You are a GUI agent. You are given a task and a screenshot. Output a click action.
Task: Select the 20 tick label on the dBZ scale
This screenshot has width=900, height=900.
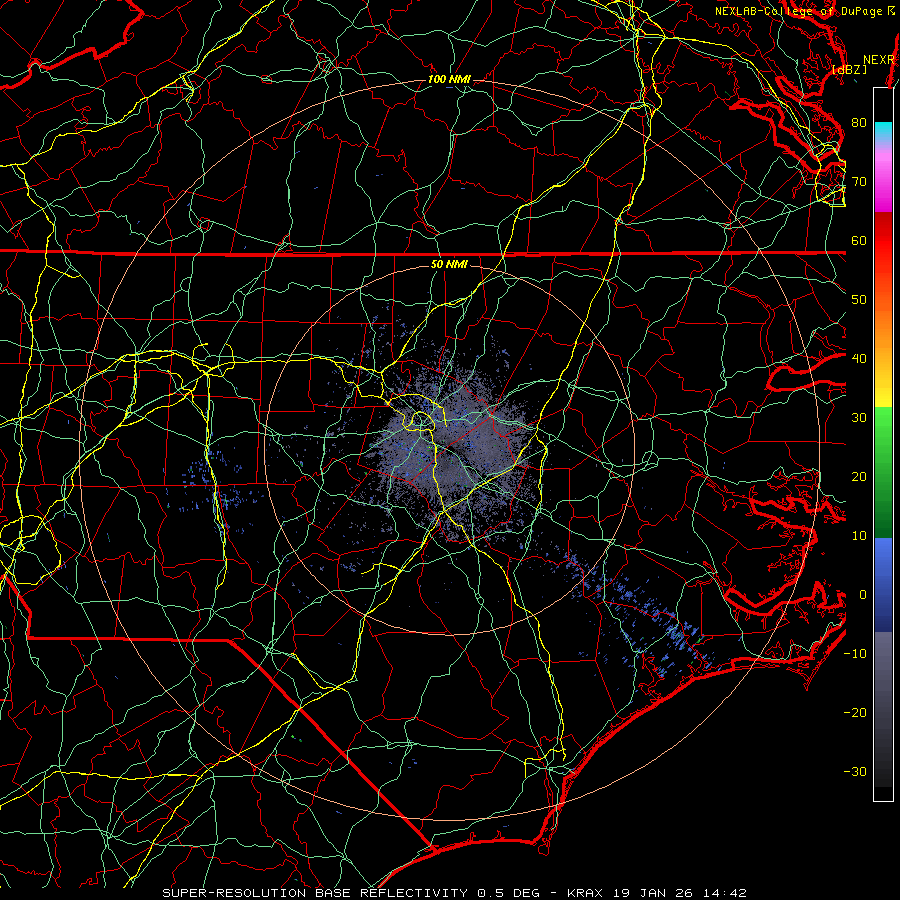(x=859, y=476)
